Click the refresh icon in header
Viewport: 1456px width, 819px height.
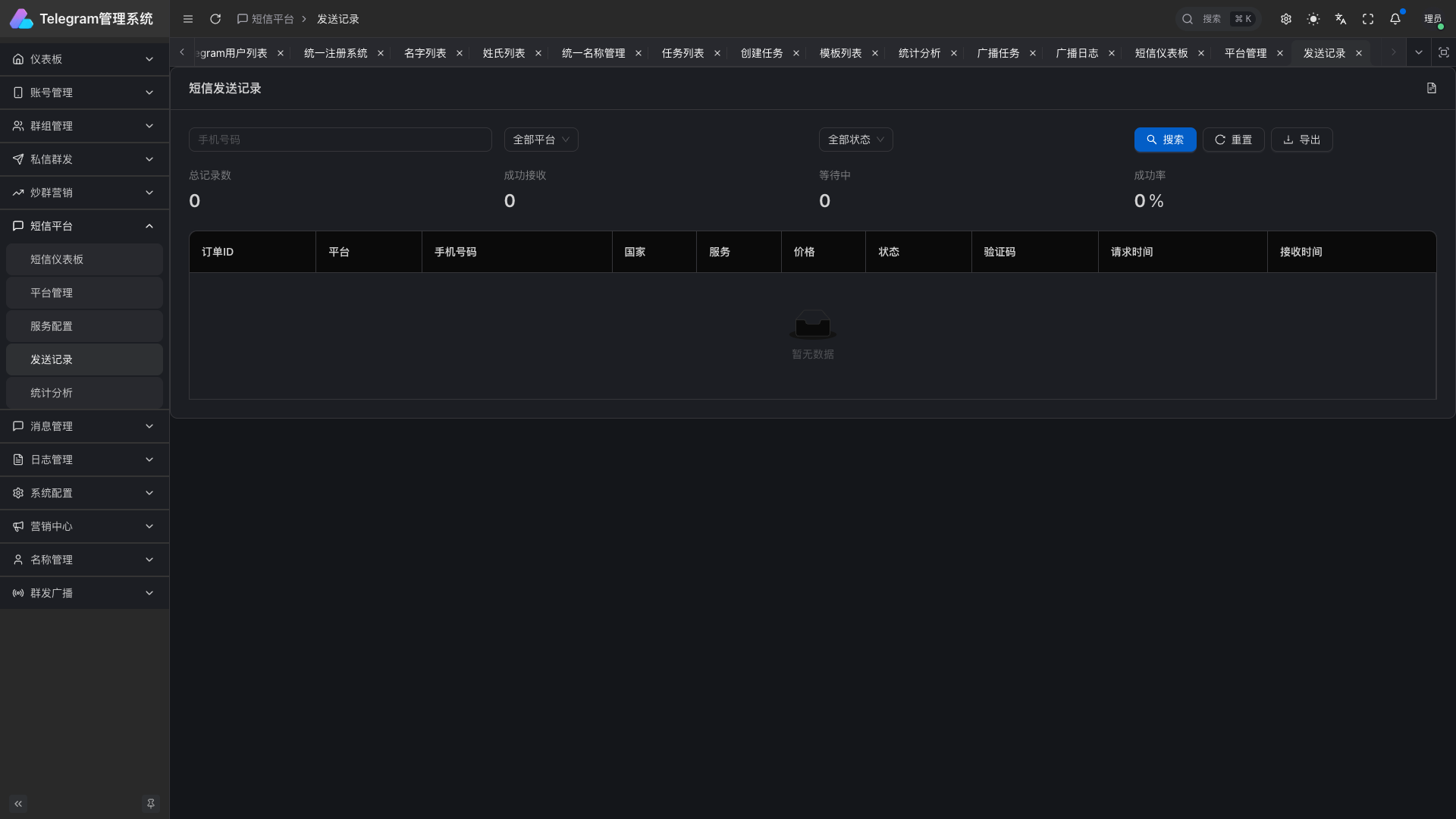coord(215,19)
